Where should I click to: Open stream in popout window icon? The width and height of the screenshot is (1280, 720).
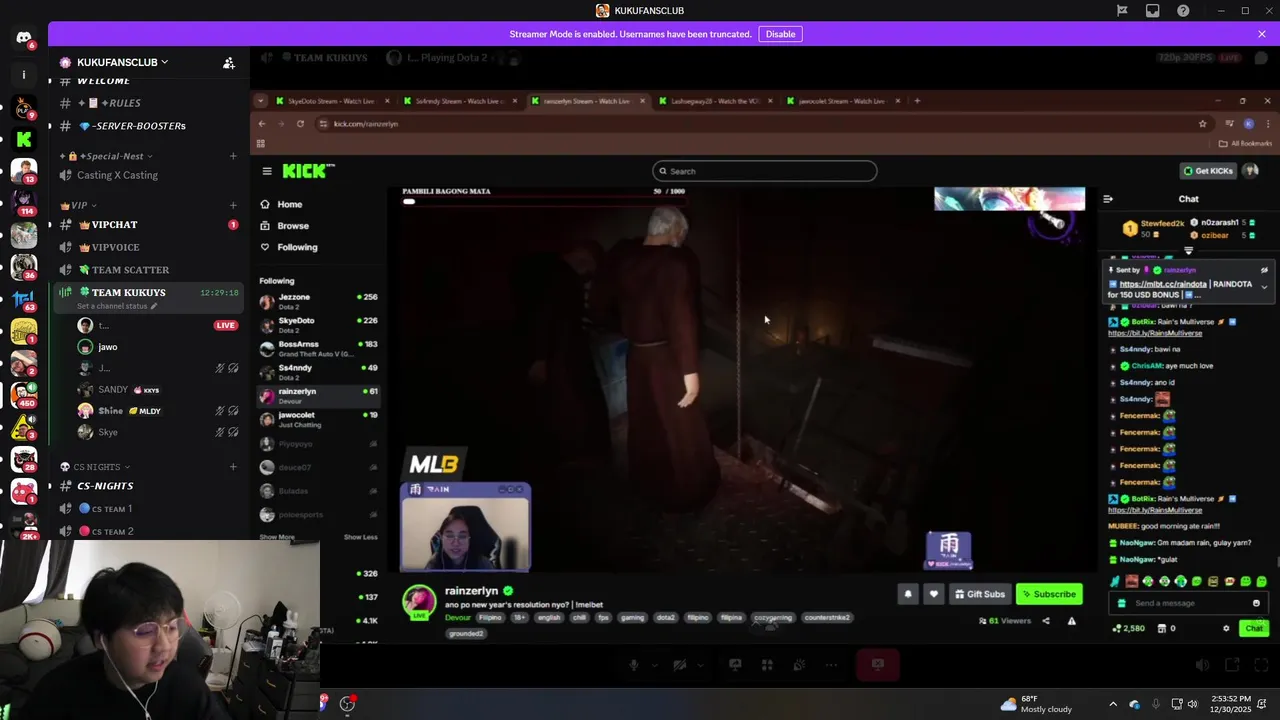point(1232,665)
